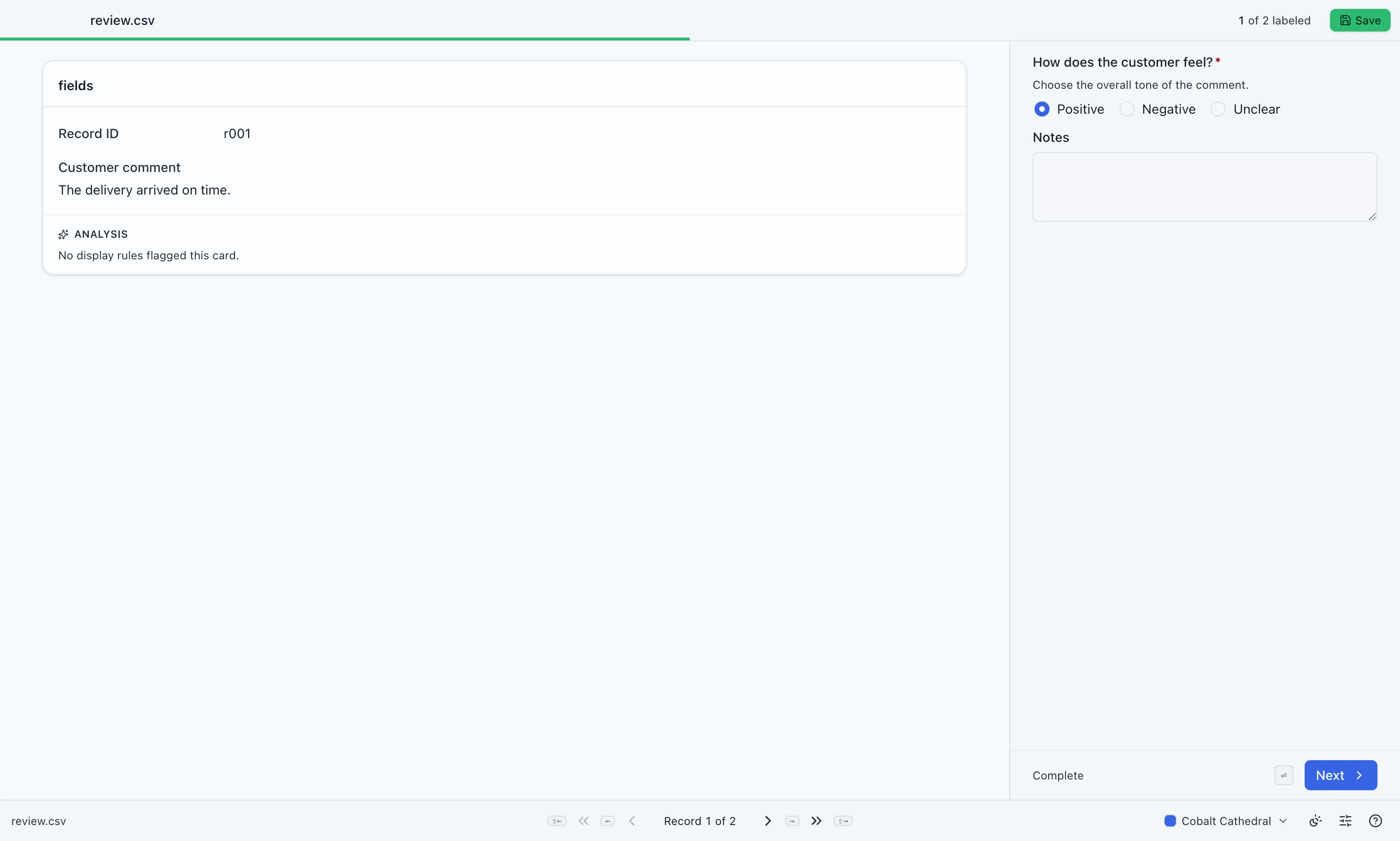This screenshot has width=1400, height=841.
Task: Click the shift-left-arrow shortcut hint
Action: click(x=557, y=821)
